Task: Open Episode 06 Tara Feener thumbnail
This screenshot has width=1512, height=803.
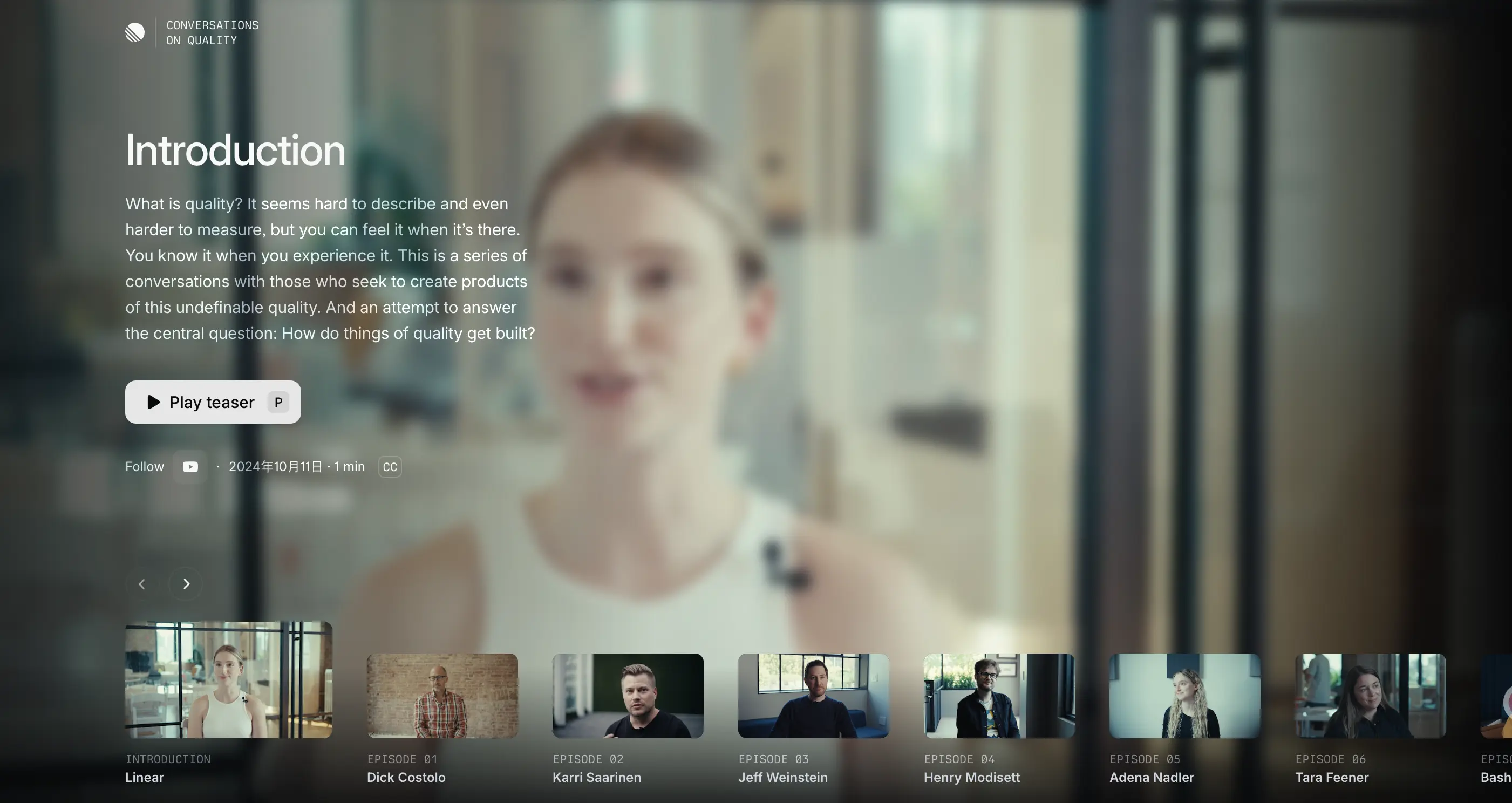Action: pos(1370,696)
